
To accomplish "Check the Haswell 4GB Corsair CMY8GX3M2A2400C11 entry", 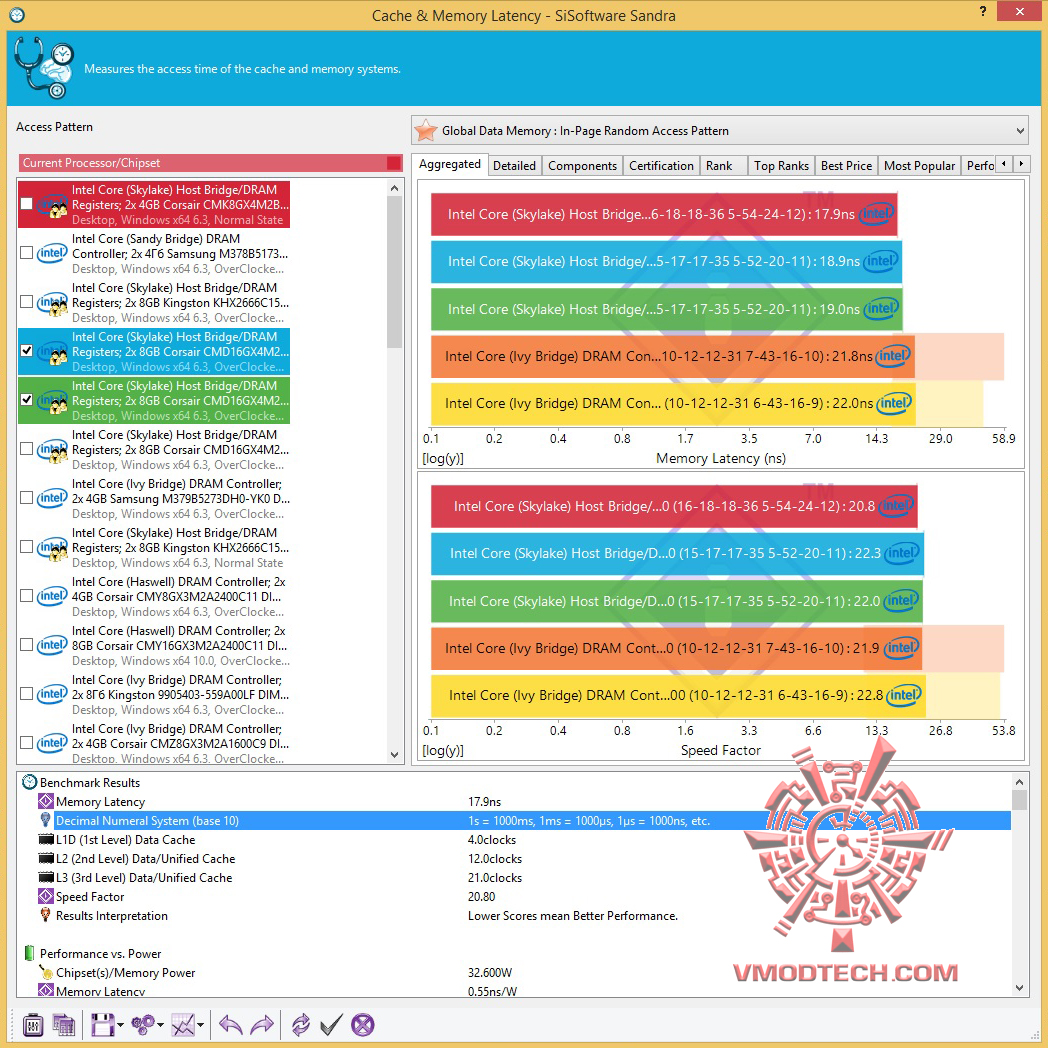I will [27, 596].
